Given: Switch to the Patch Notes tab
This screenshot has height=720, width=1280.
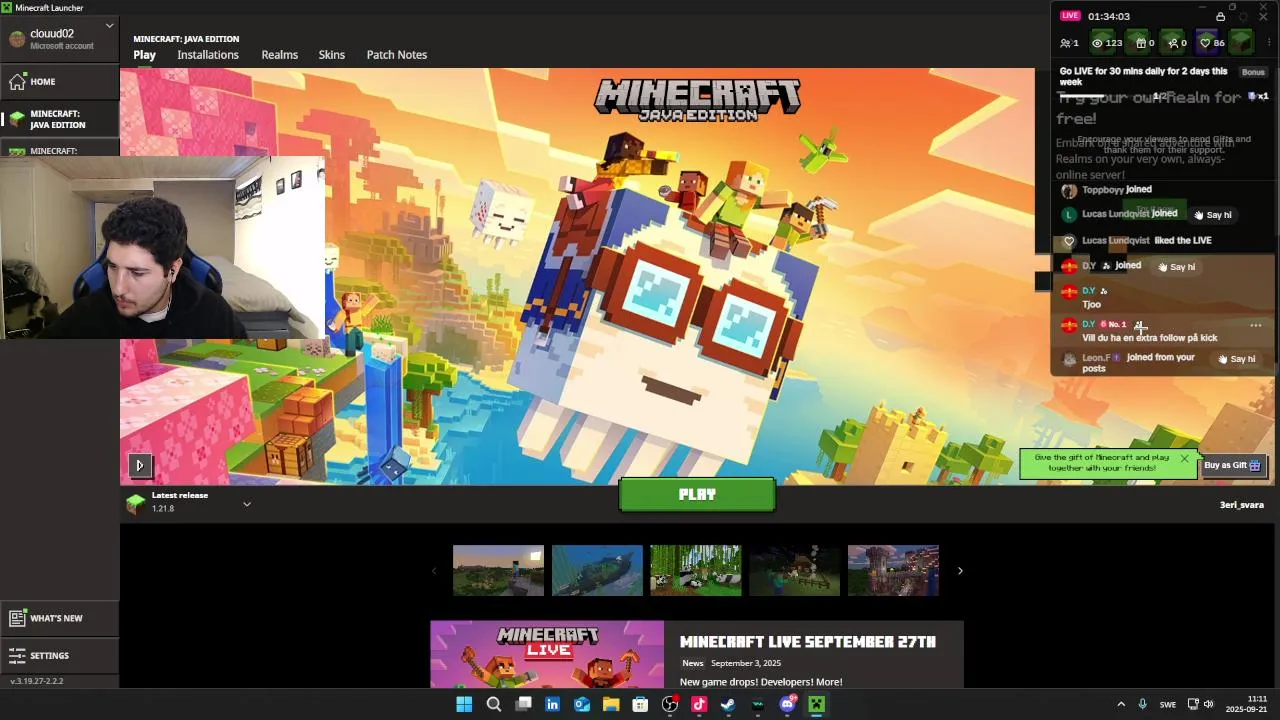Looking at the screenshot, I should point(397,55).
